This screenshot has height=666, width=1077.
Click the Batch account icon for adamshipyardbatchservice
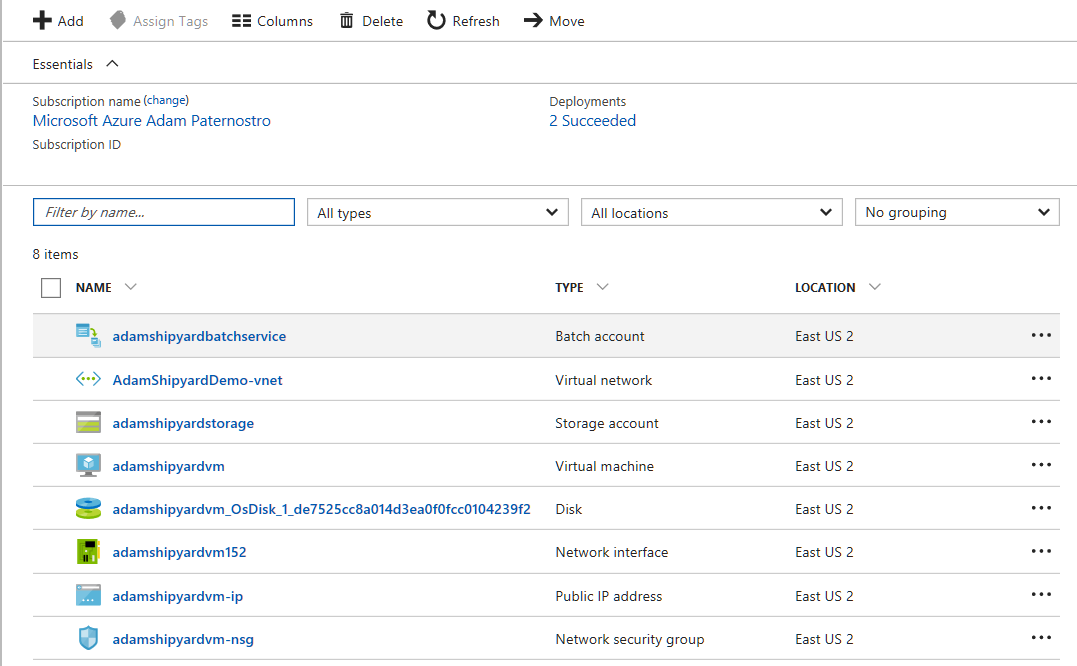(x=88, y=336)
